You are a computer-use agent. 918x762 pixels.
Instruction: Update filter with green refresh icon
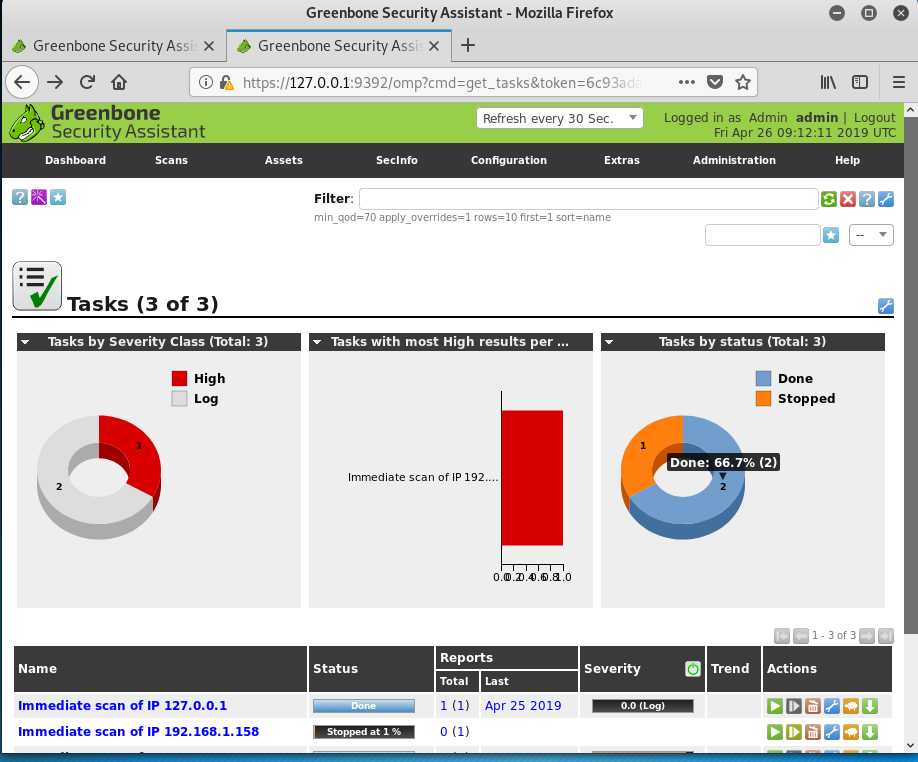pyautogui.click(x=828, y=199)
